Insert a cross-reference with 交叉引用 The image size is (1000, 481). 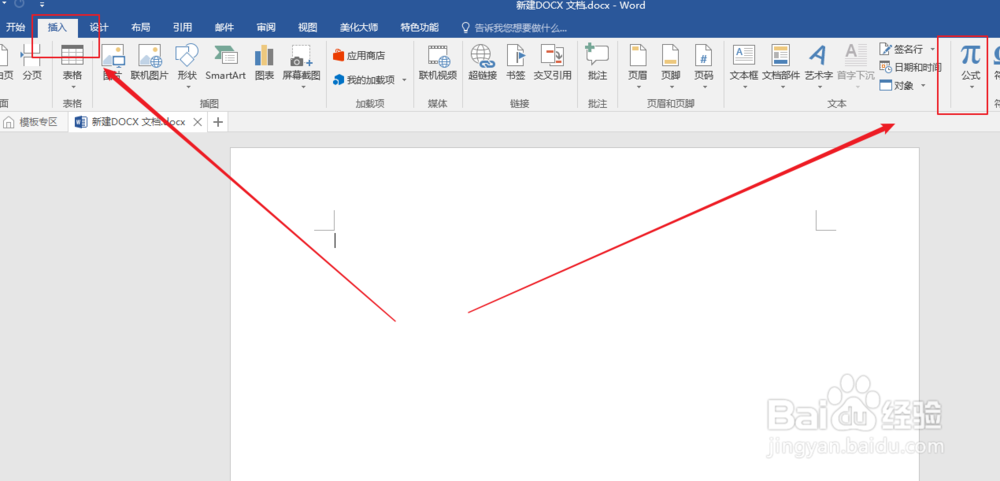(x=552, y=63)
